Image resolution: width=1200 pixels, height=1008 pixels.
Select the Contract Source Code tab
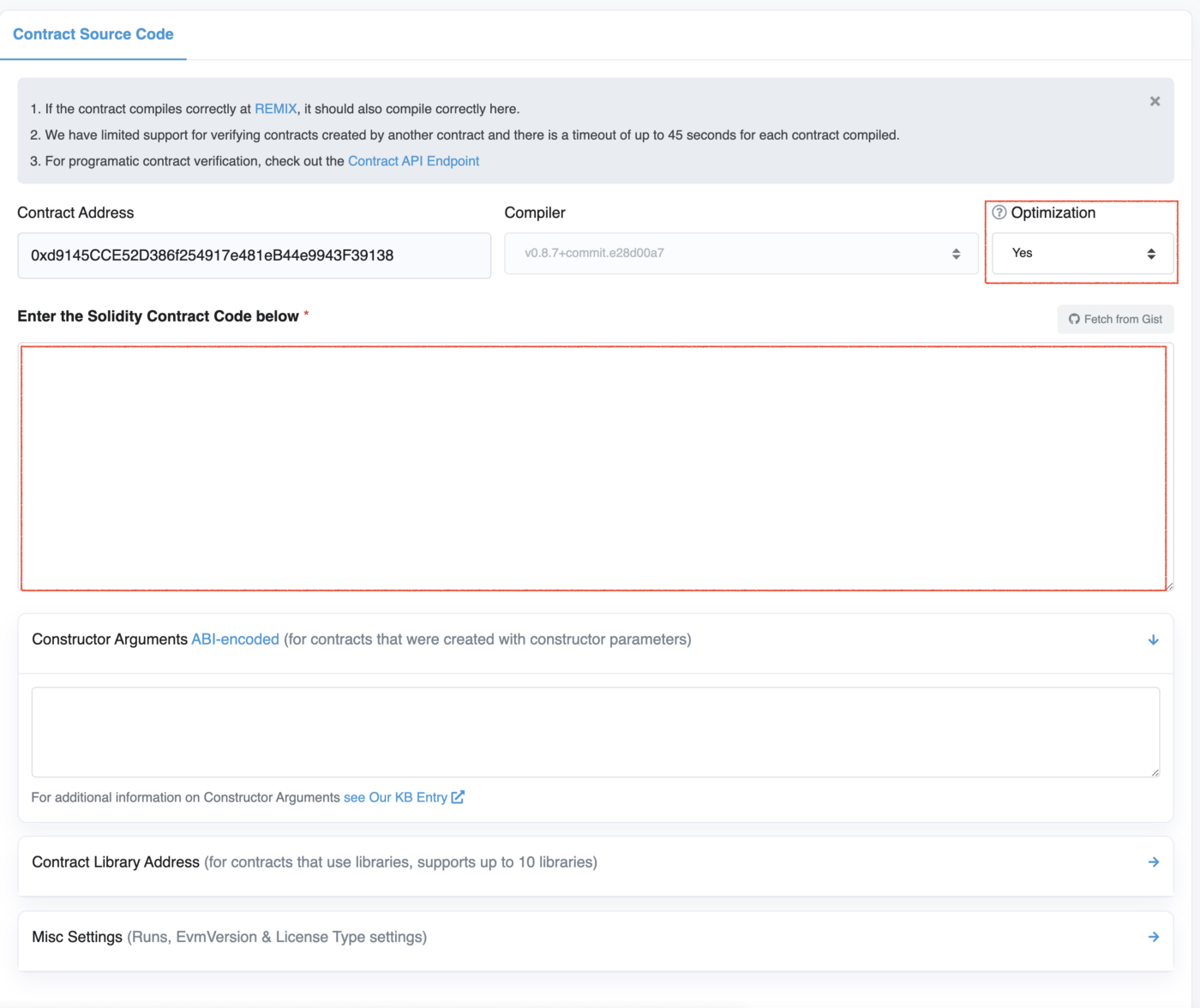click(93, 34)
